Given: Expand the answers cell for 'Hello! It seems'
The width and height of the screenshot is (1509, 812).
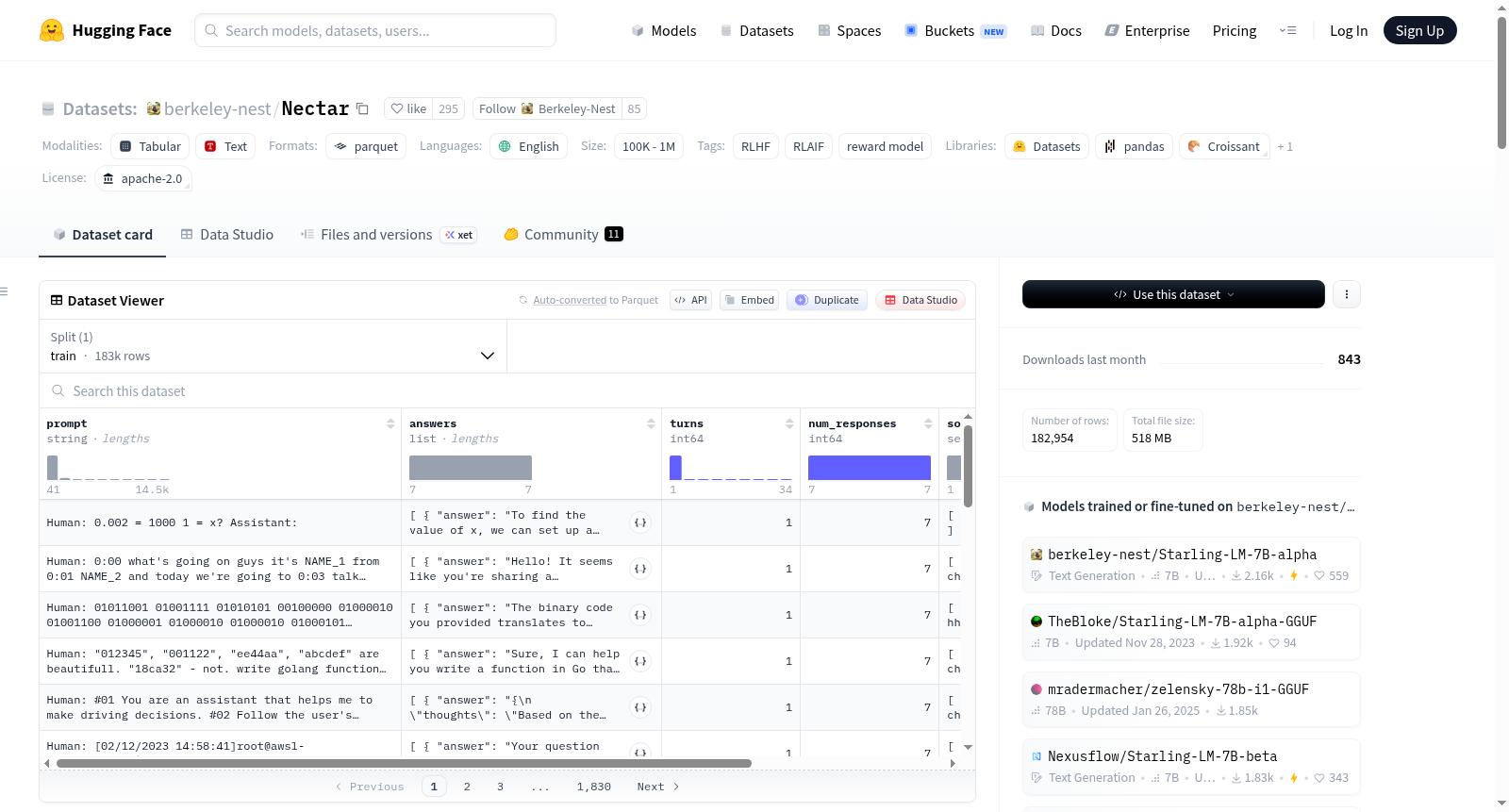Looking at the screenshot, I should click(640, 569).
